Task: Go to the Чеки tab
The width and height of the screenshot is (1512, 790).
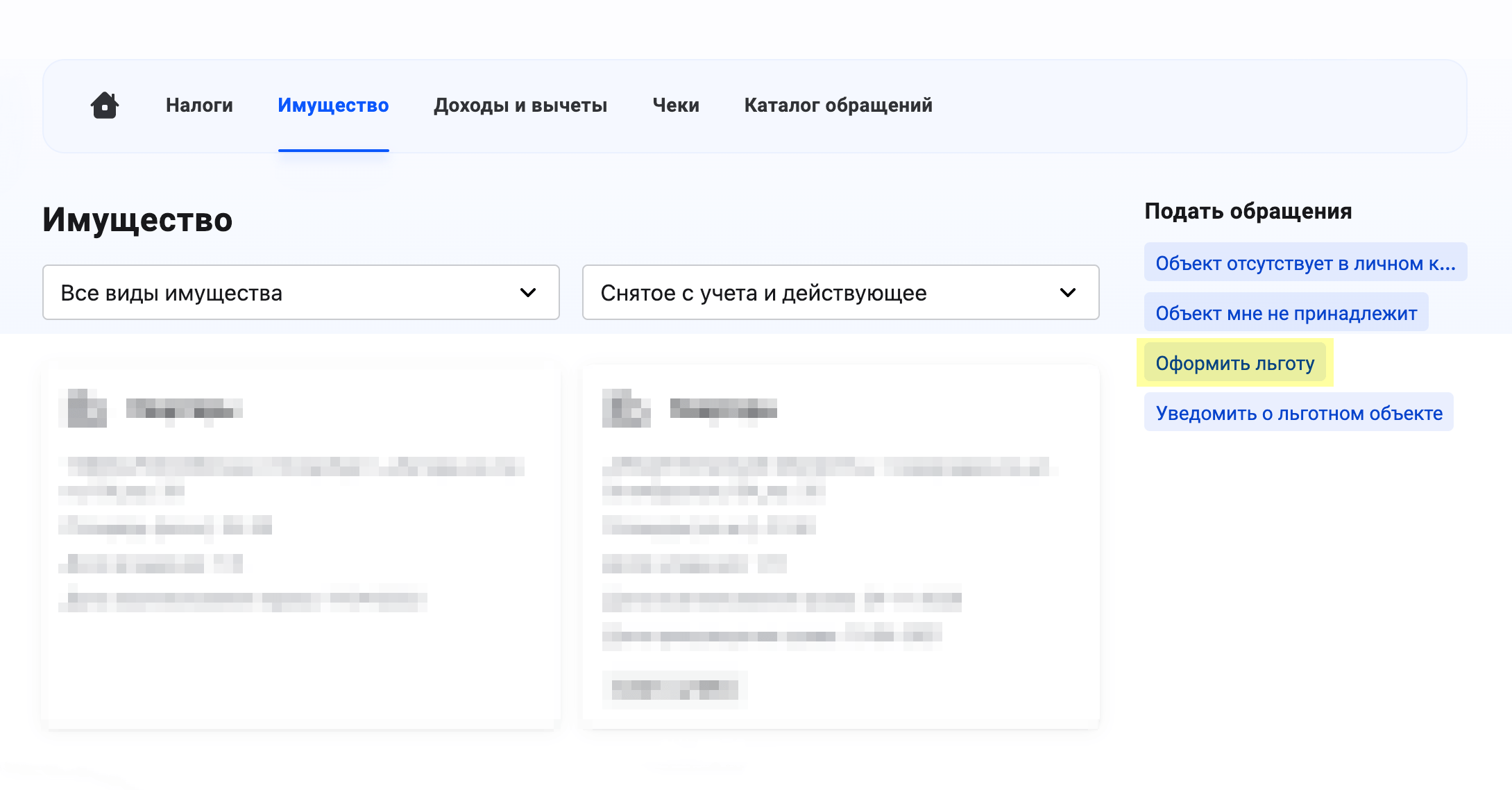Action: tap(676, 106)
